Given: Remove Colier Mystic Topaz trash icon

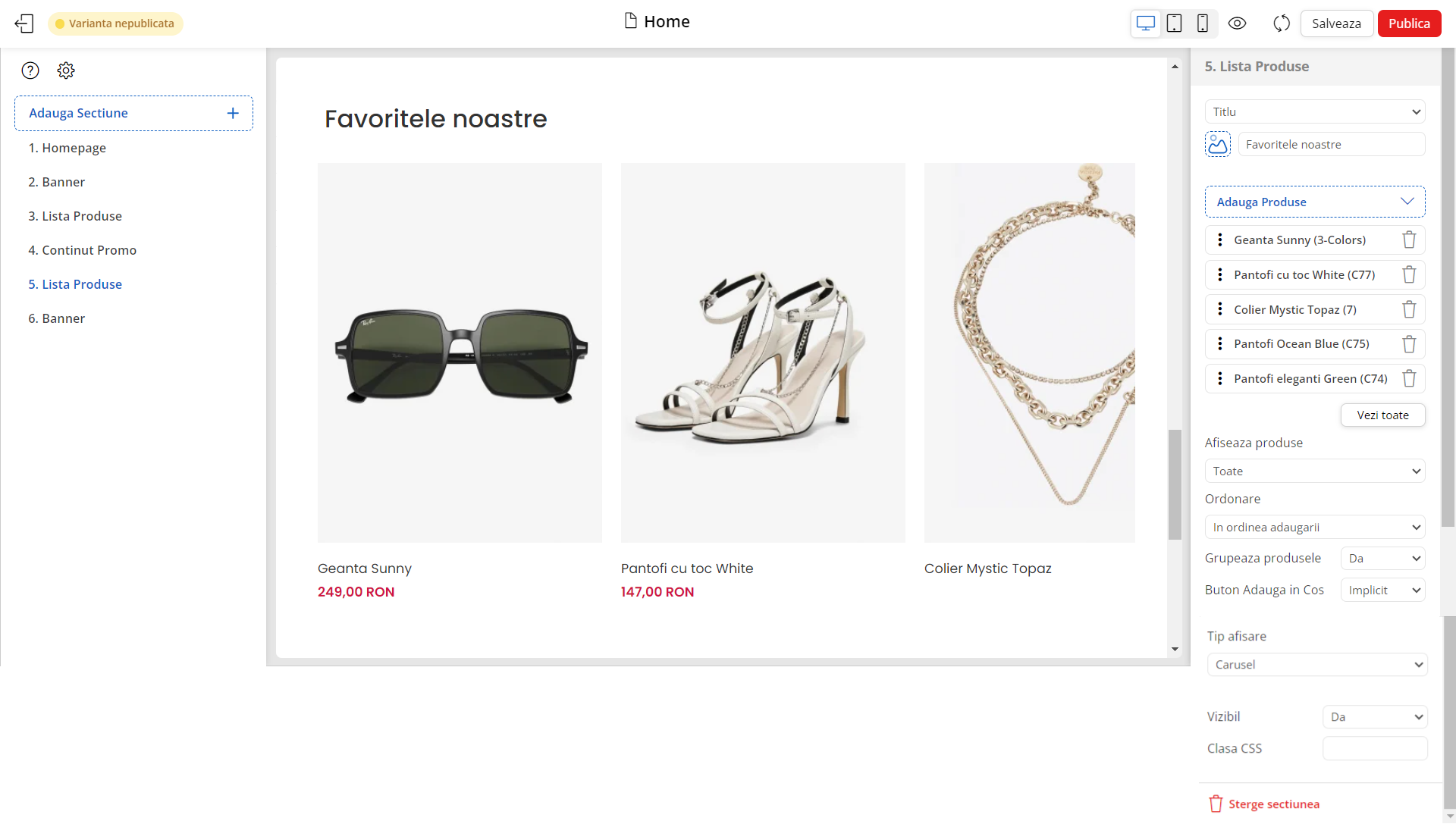Looking at the screenshot, I should point(1409,309).
